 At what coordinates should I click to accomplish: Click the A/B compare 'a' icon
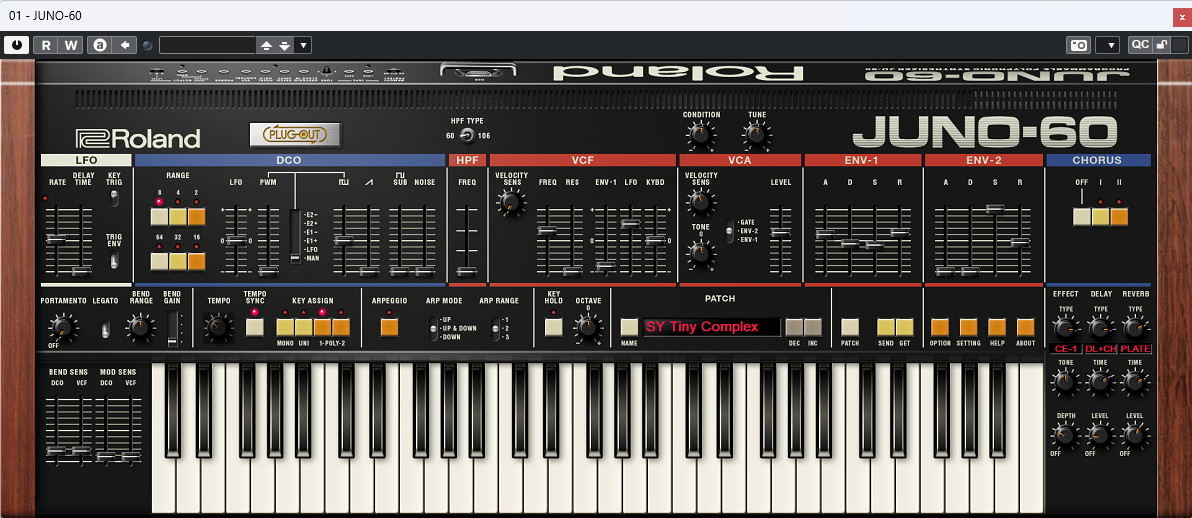[x=100, y=46]
